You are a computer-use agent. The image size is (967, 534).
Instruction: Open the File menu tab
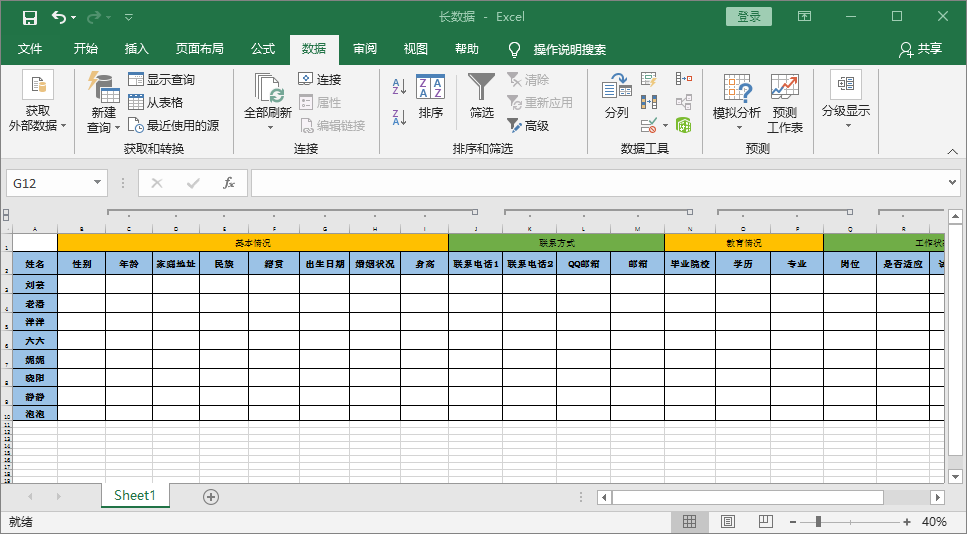[30, 49]
